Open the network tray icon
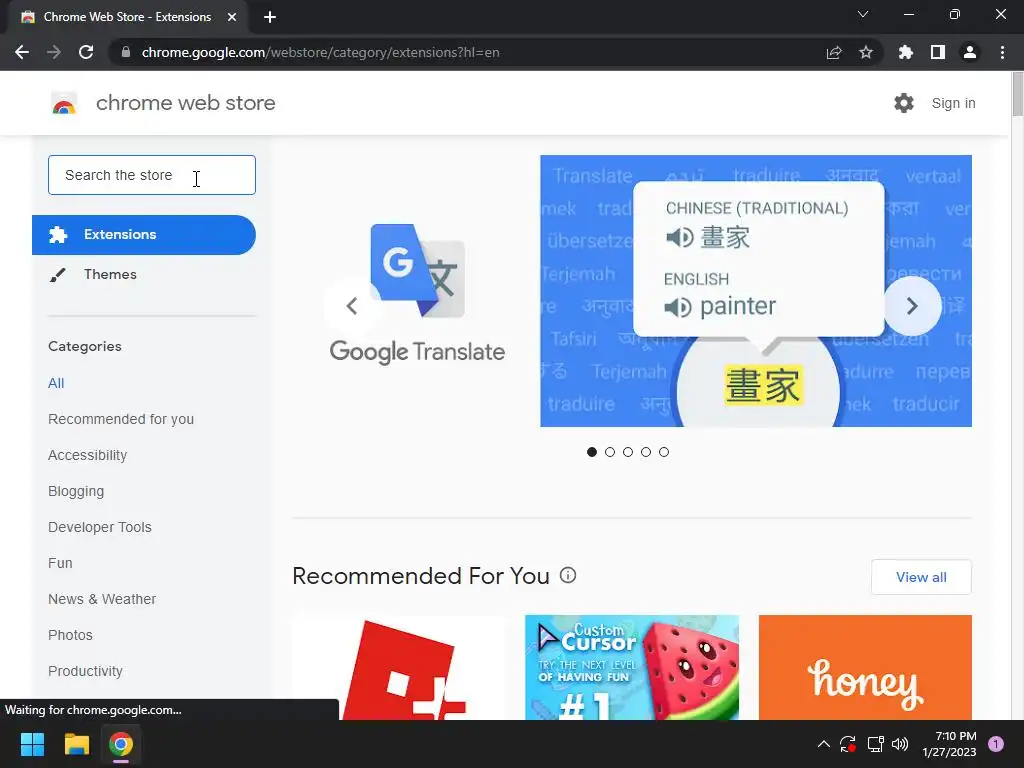This screenshot has width=1024, height=768. (x=875, y=744)
